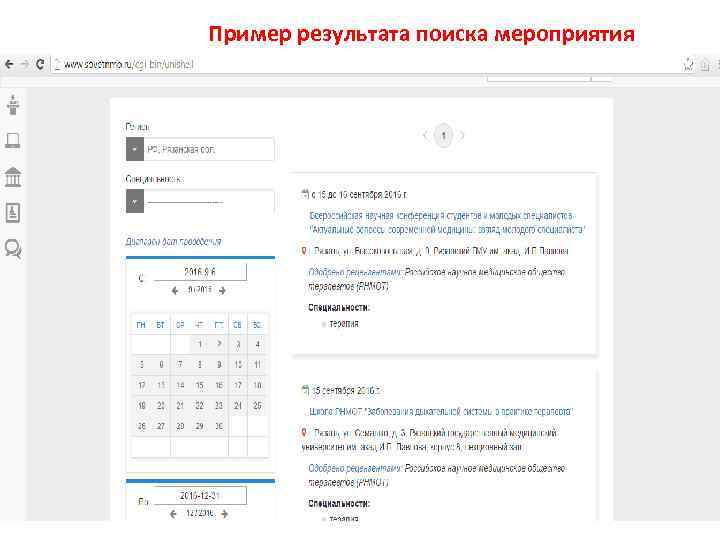Go to the previous results page arrow

425,135
